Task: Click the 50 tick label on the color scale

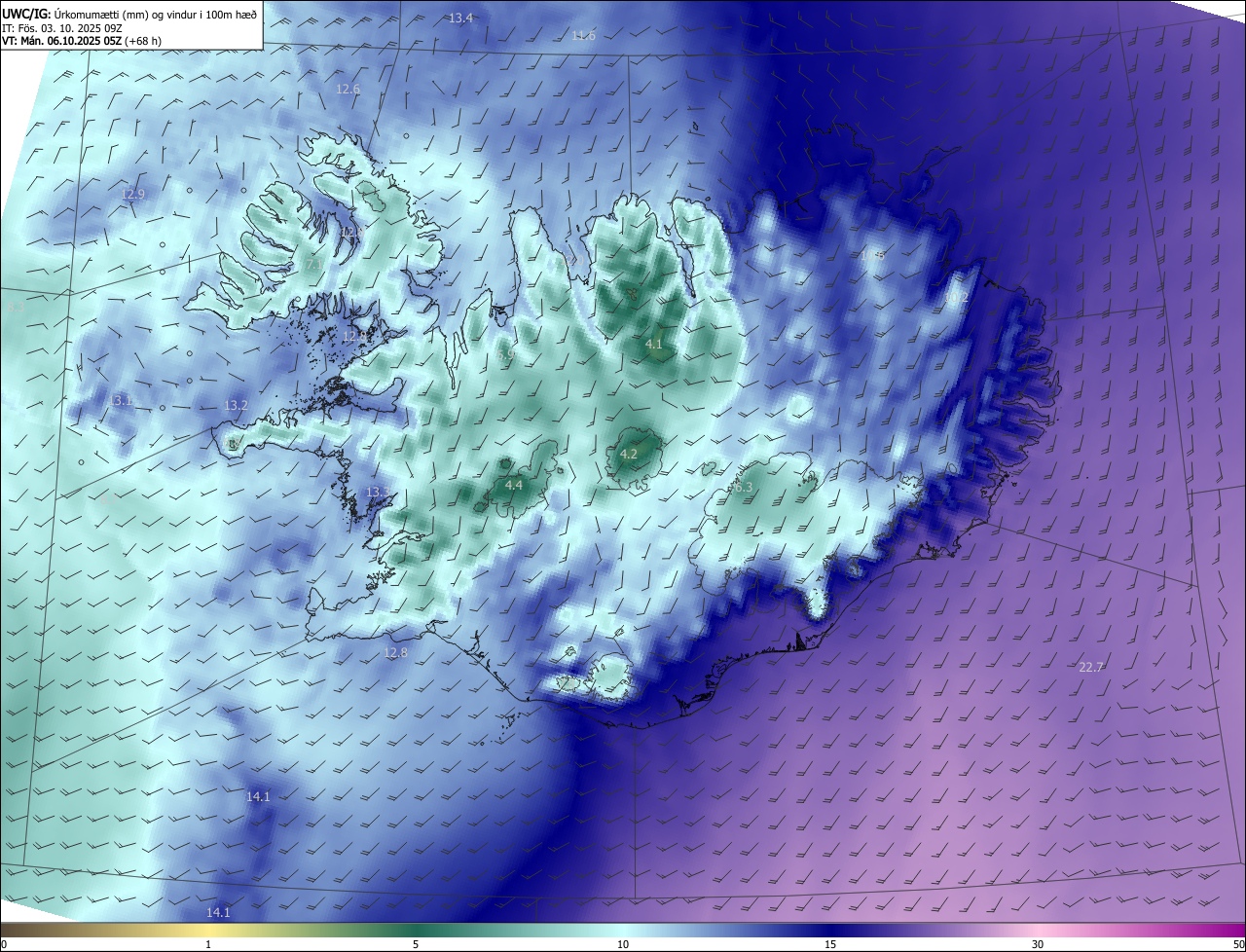Action: (x=1239, y=945)
